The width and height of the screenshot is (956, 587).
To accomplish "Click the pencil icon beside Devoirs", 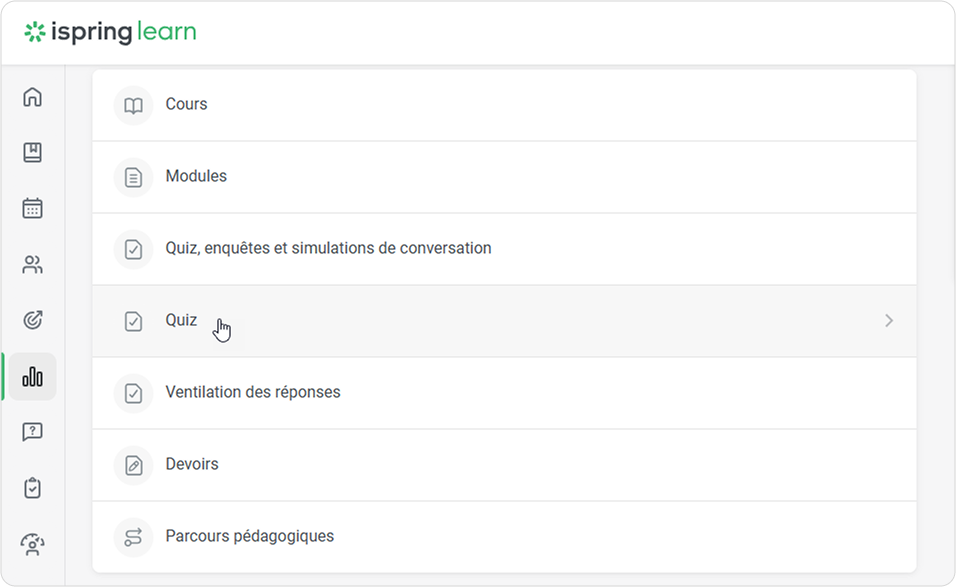I will click(x=133, y=465).
